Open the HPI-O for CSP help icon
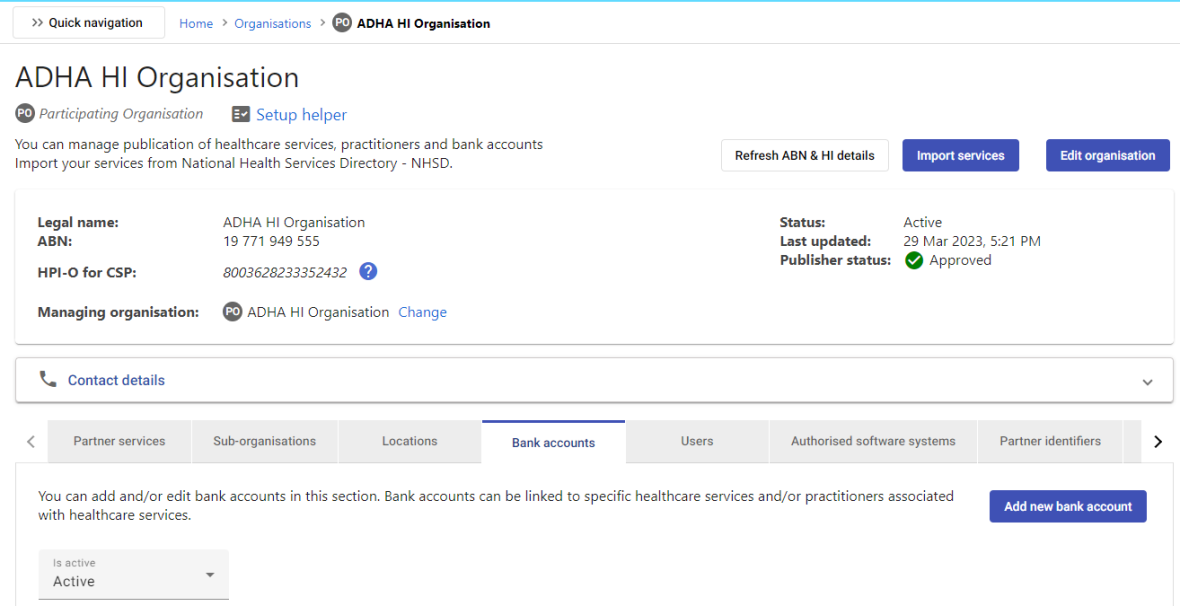The height and width of the screenshot is (606, 1180). click(368, 271)
